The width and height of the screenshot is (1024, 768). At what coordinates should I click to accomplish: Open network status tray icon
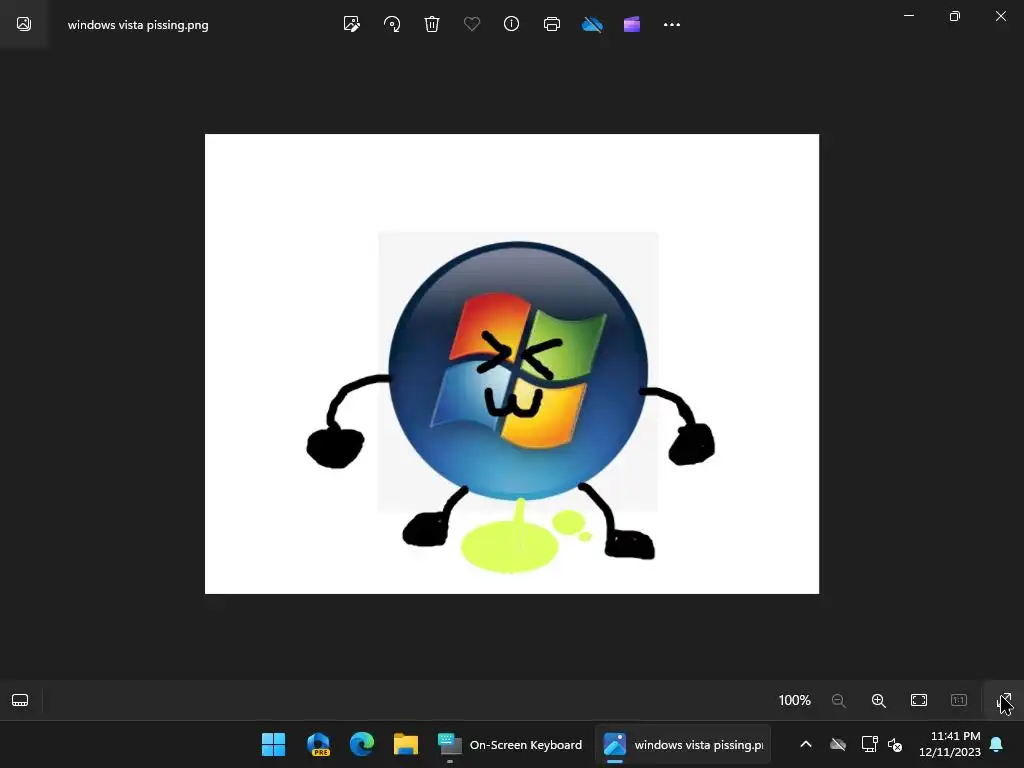point(869,744)
